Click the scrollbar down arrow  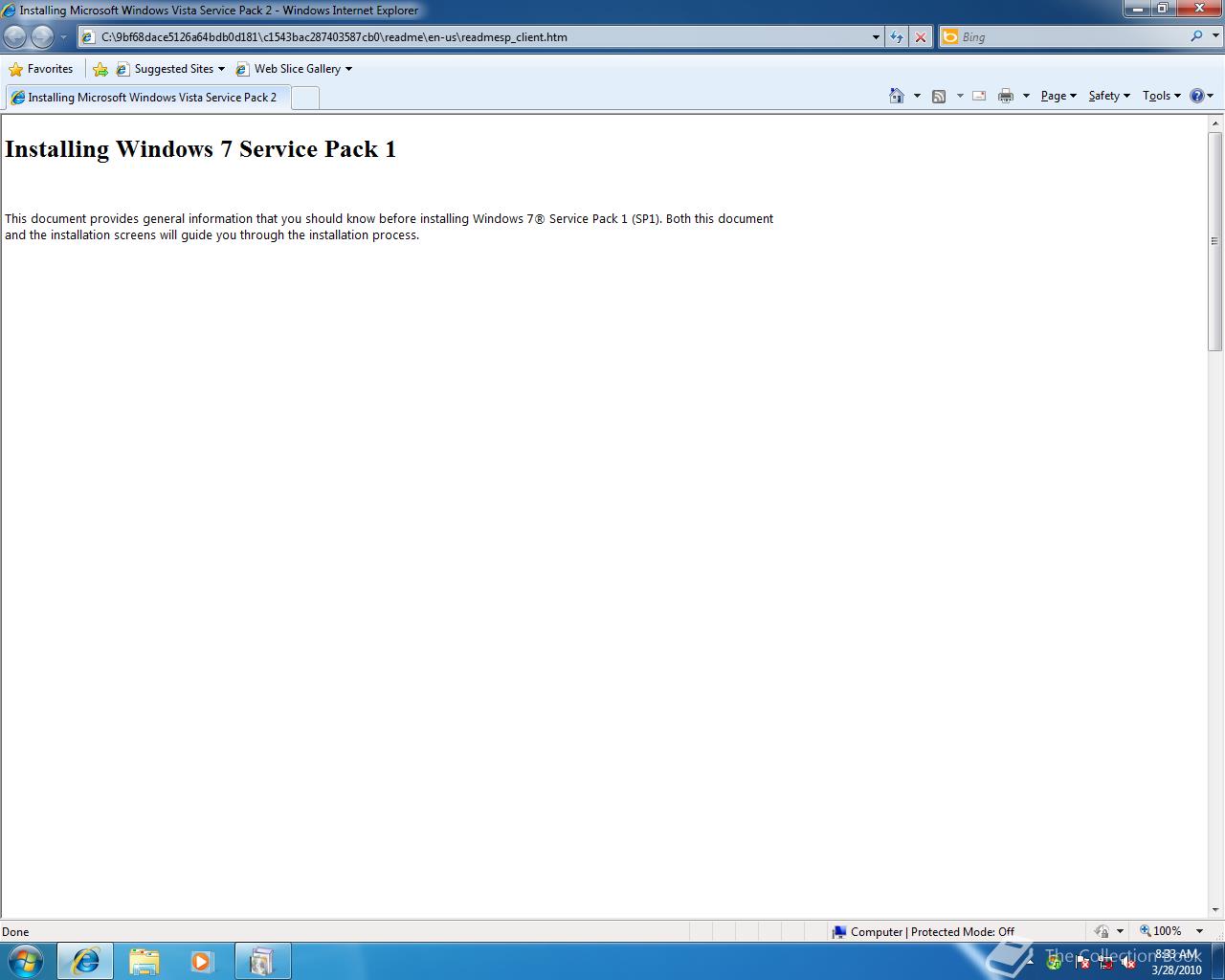1215,910
